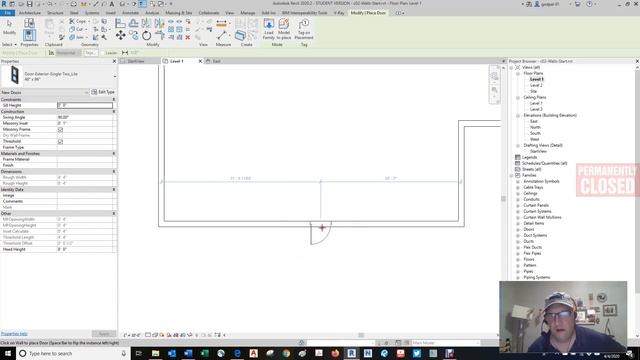Click Edit Type button
The width and height of the screenshot is (640, 360).
[x=103, y=92]
